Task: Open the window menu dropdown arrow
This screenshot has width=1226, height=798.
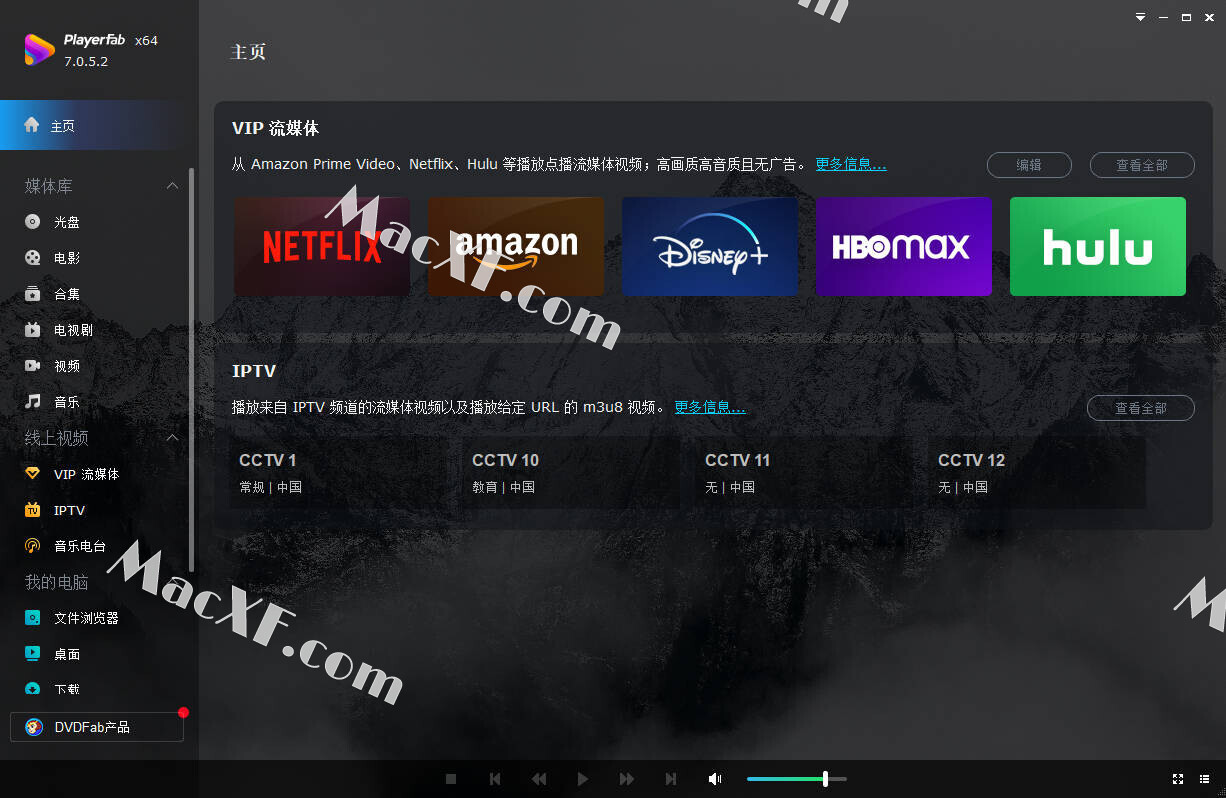Action: point(1141,17)
